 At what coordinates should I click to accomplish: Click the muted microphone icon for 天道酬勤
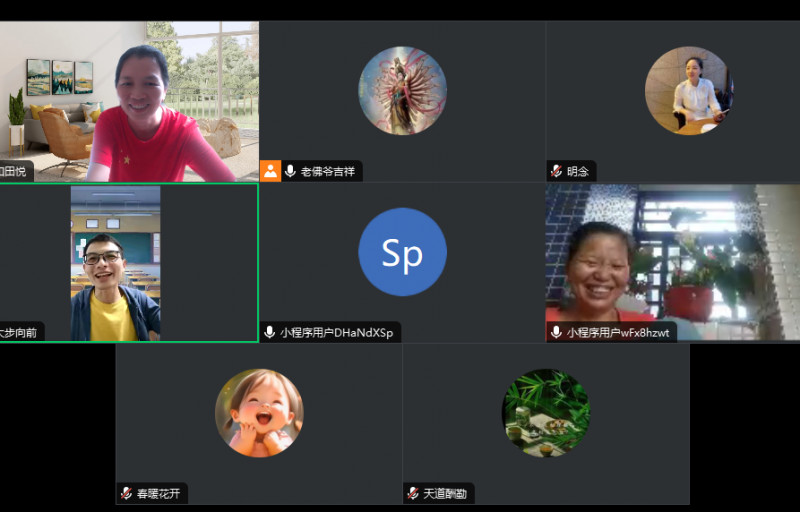(x=413, y=493)
